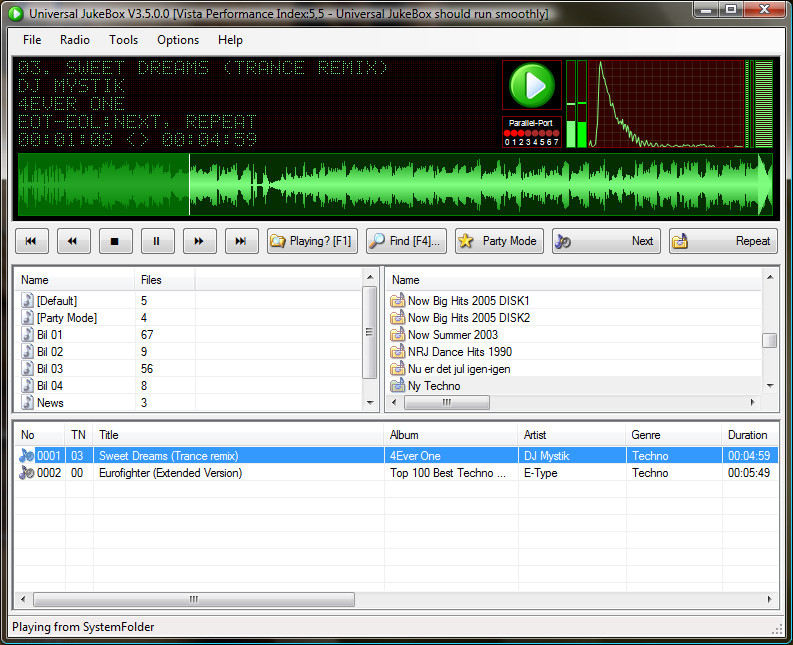
Task: Click the big green play button
Action: pyautogui.click(x=532, y=85)
